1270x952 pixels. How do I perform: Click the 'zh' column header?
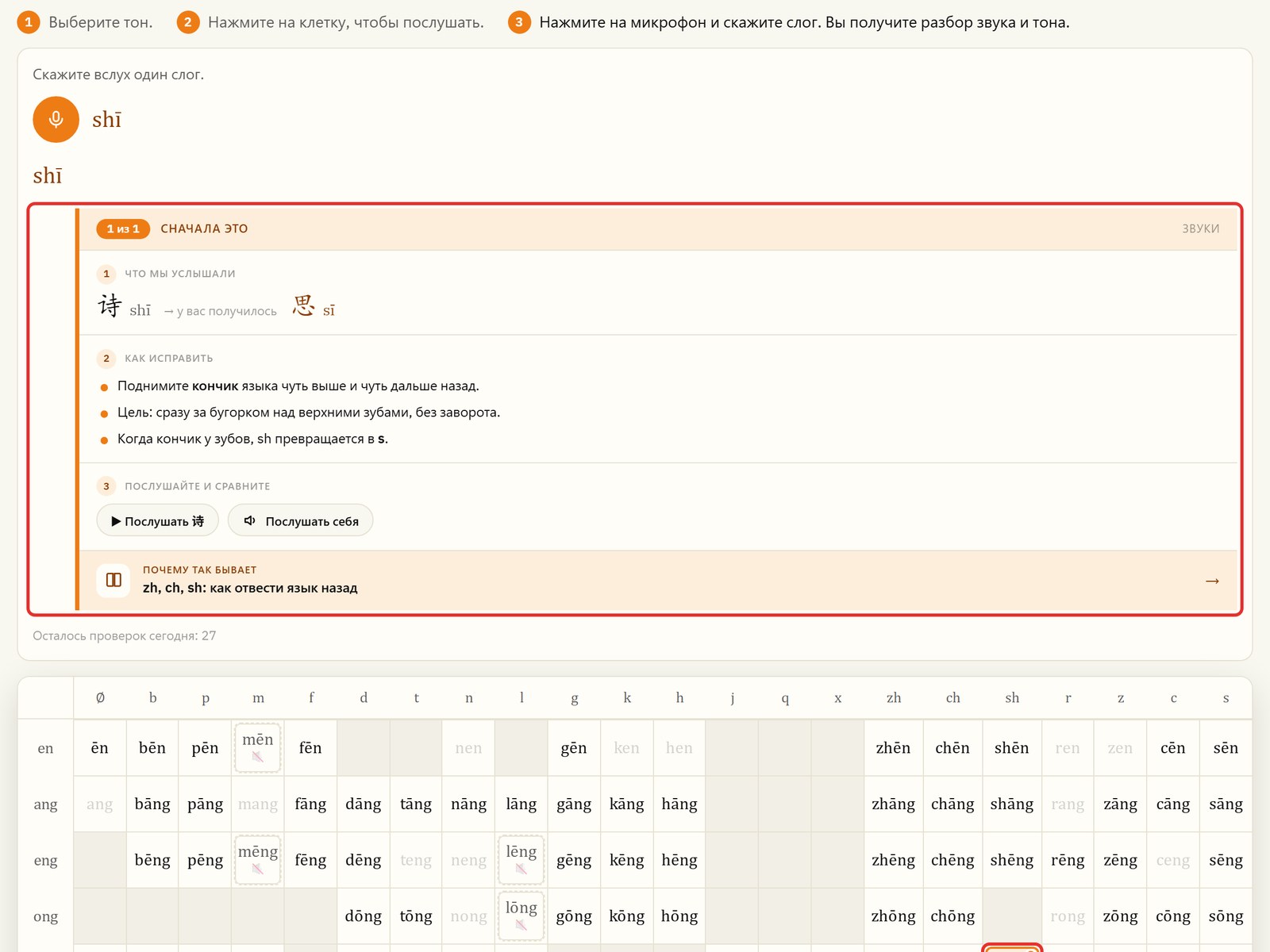894,698
